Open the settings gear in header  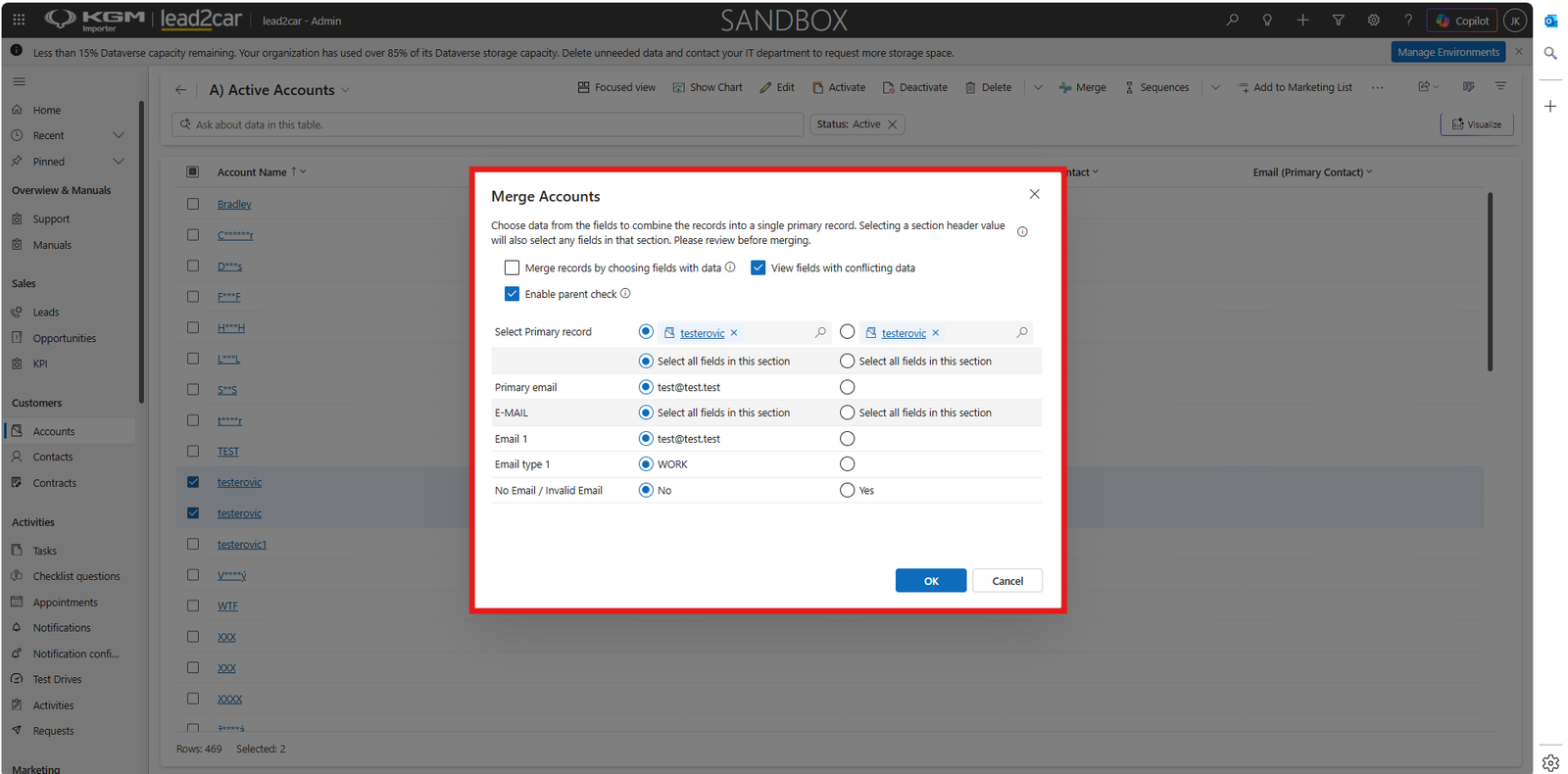[x=1373, y=20]
